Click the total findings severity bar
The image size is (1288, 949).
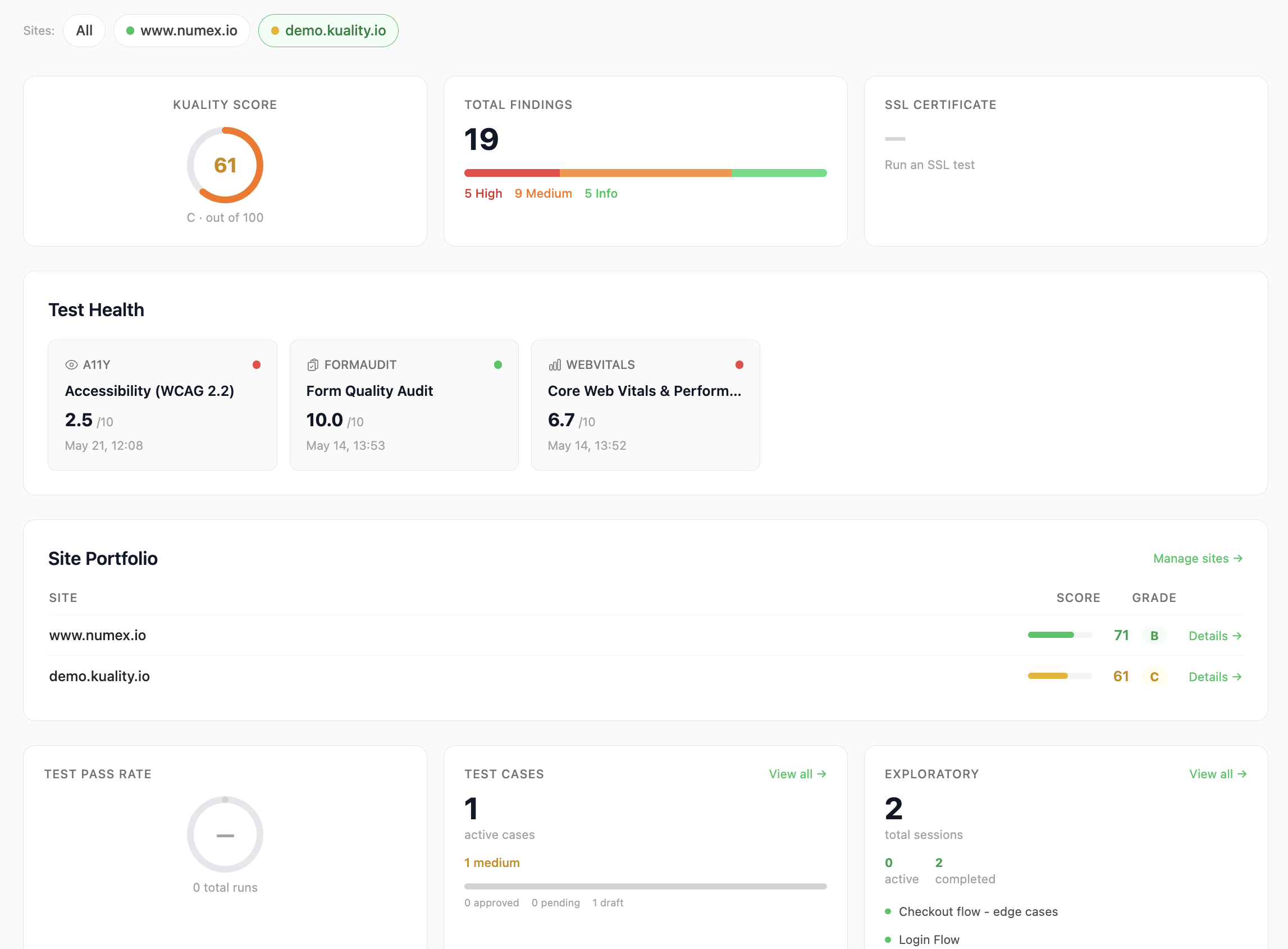coord(646,173)
